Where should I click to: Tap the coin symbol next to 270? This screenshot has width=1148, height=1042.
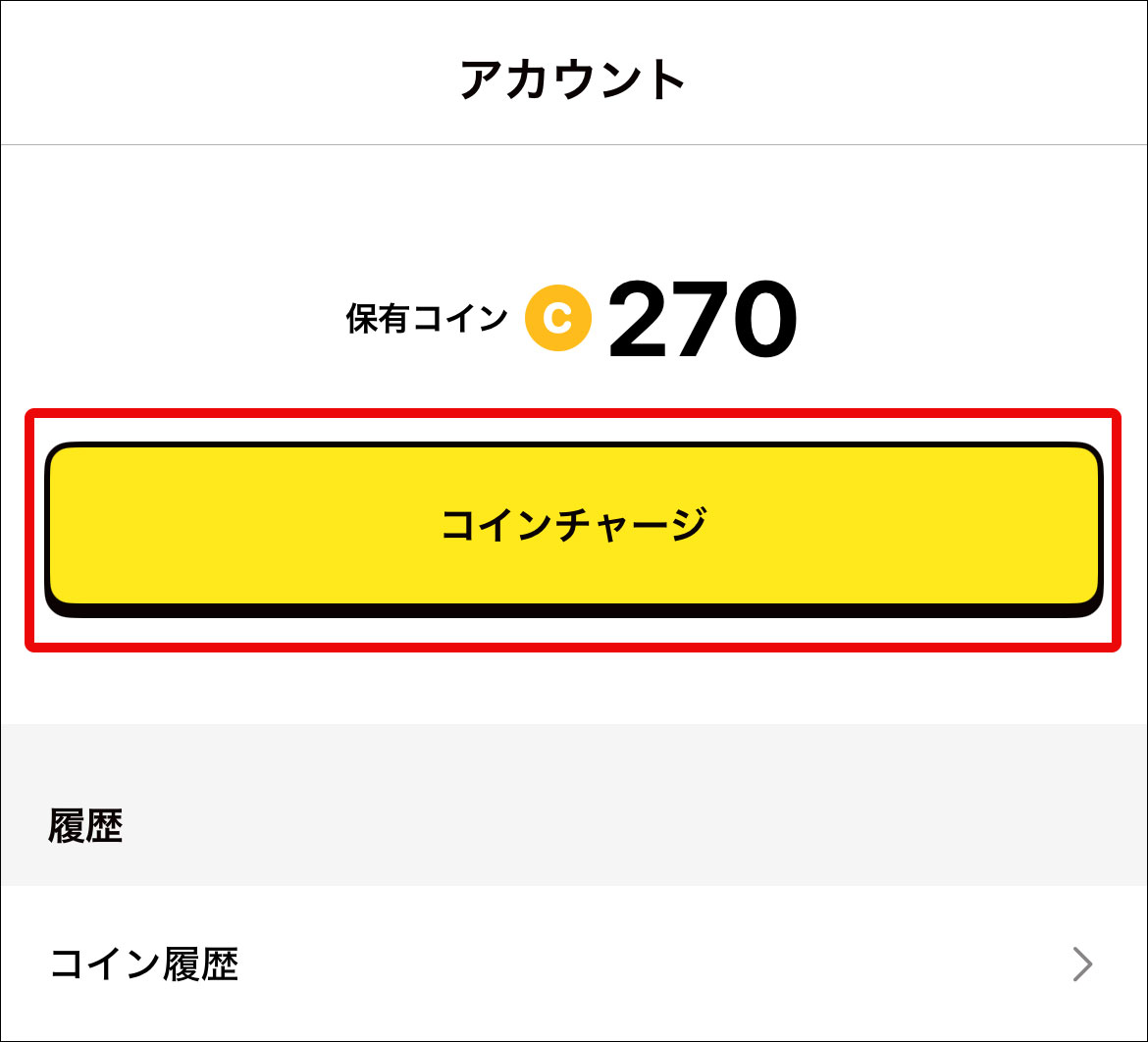click(557, 318)
